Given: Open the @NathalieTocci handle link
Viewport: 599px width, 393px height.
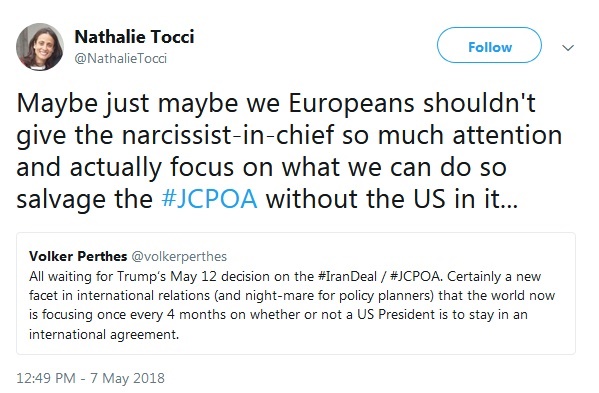Looking at the screenshot, I should tap(121, 58).
